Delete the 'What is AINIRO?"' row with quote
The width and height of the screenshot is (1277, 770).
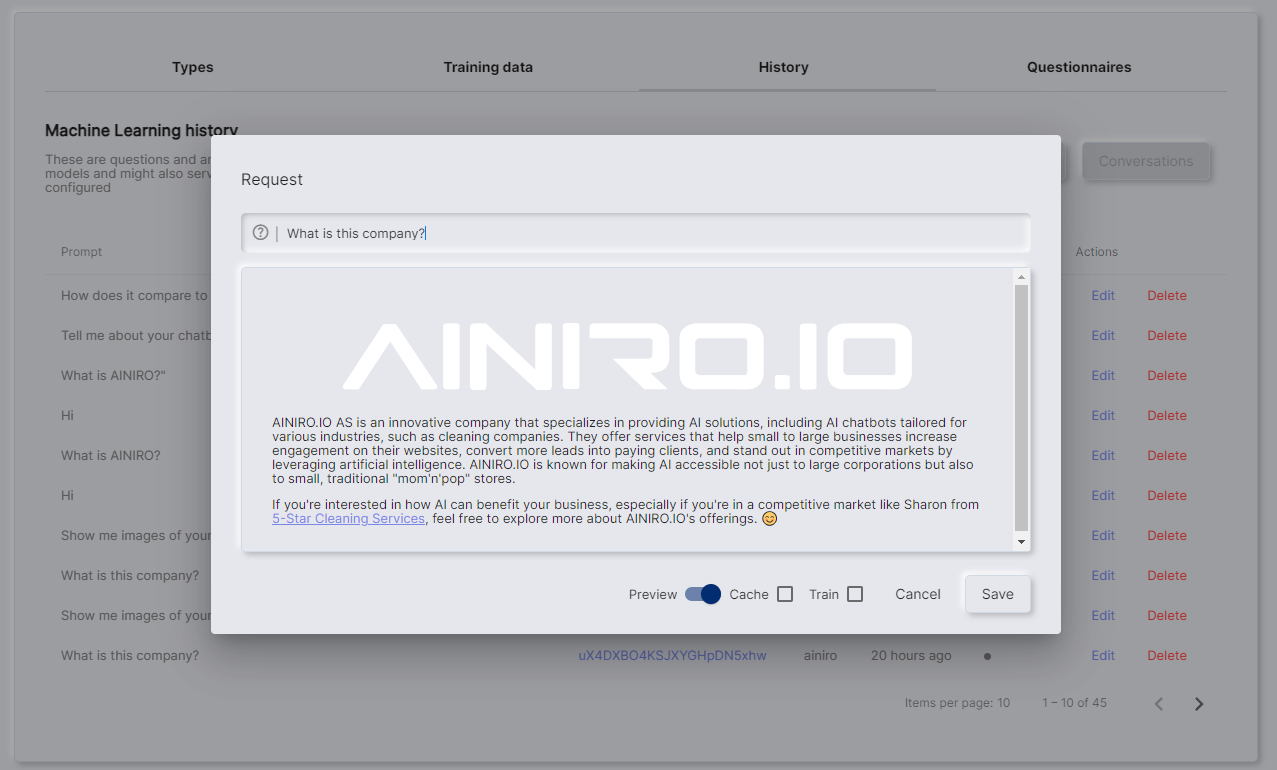(1167, 376)
